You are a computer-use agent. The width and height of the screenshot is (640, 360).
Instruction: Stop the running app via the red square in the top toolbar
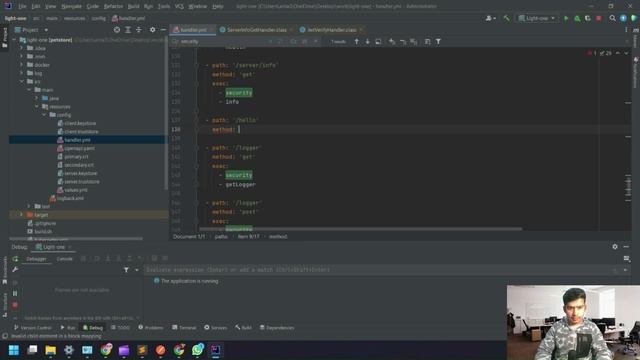pos(599,18)
